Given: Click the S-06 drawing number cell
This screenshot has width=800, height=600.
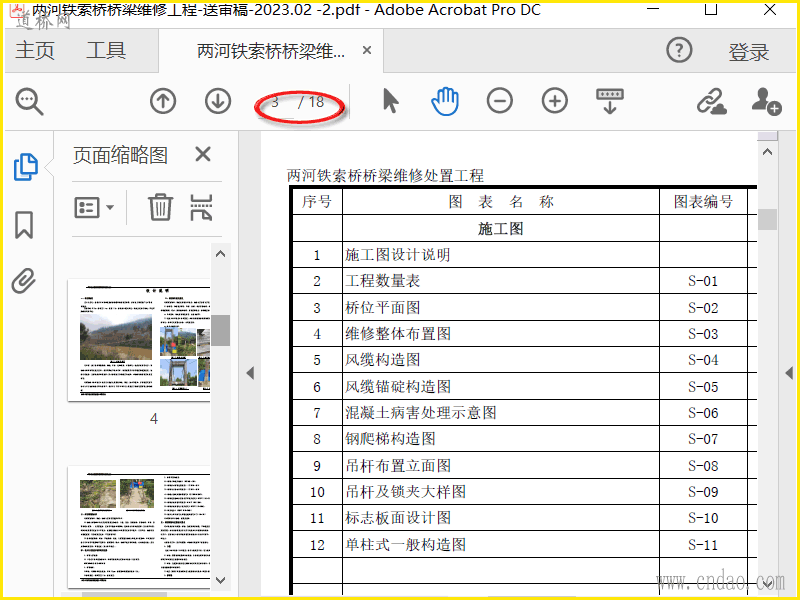Looking at the screenshot, I should (x=703, y=413).
